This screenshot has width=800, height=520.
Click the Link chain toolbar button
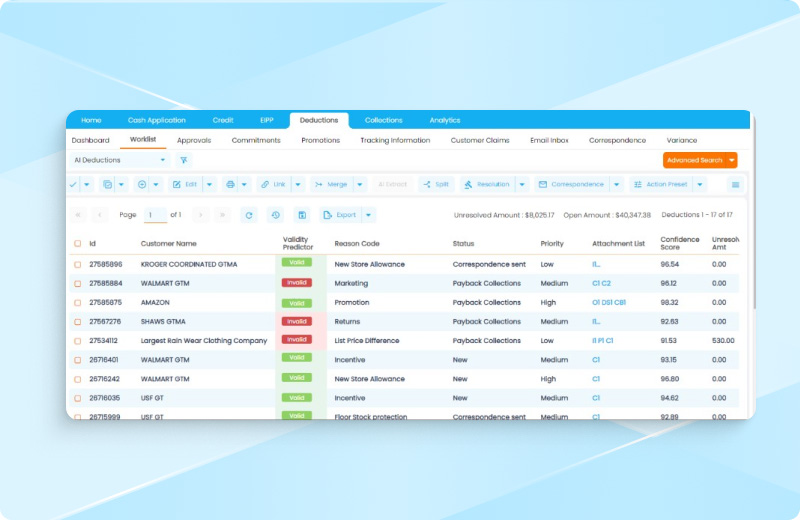(x=274, y=185)
